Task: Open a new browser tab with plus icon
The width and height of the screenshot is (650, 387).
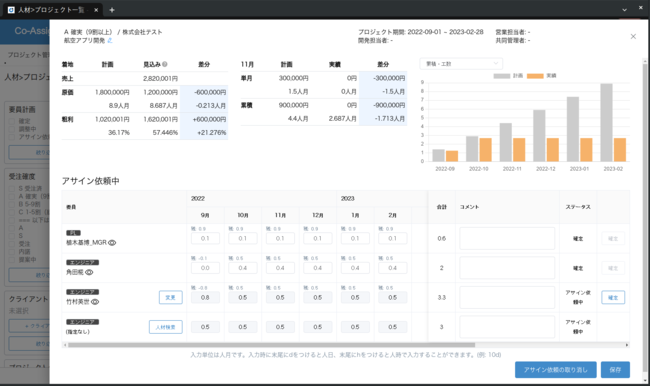Action: coord(112,10)
